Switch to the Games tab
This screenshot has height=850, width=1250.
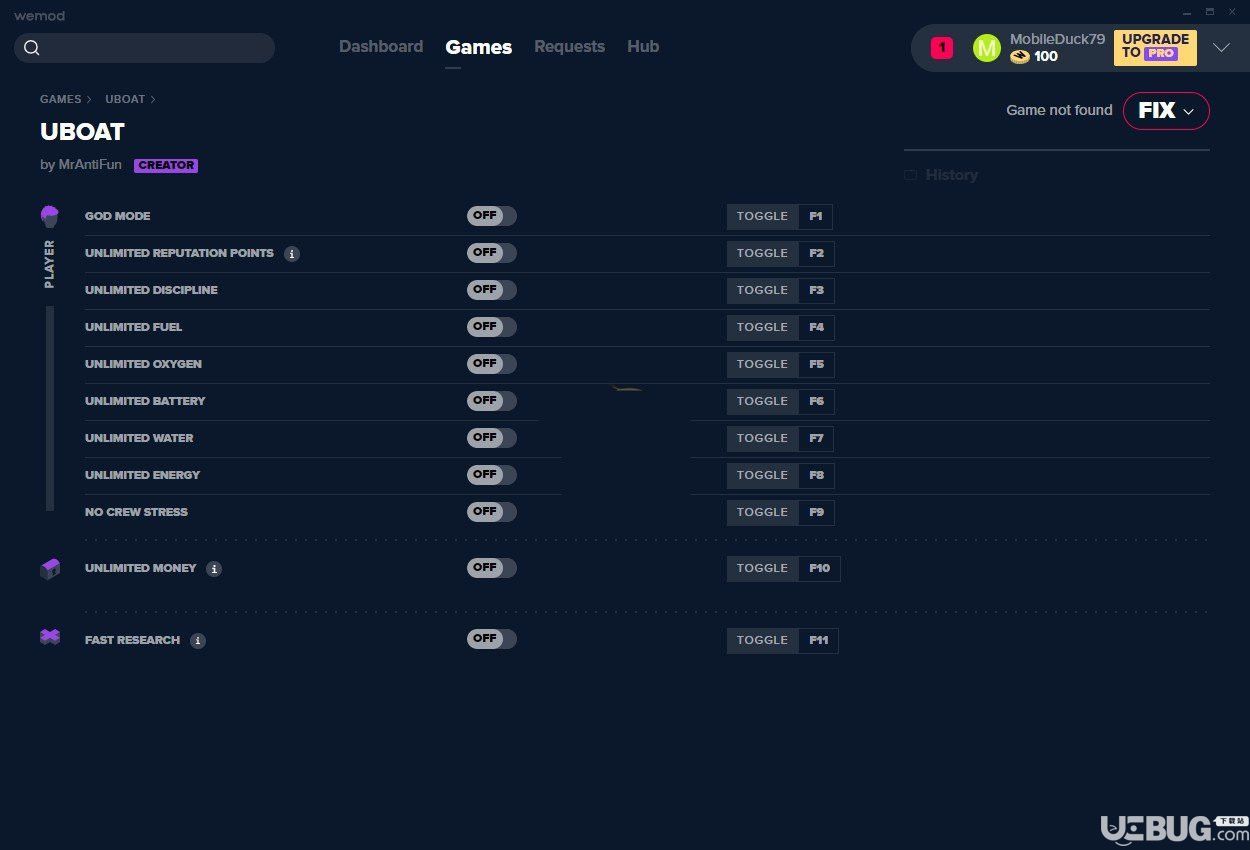pos(479,47)
